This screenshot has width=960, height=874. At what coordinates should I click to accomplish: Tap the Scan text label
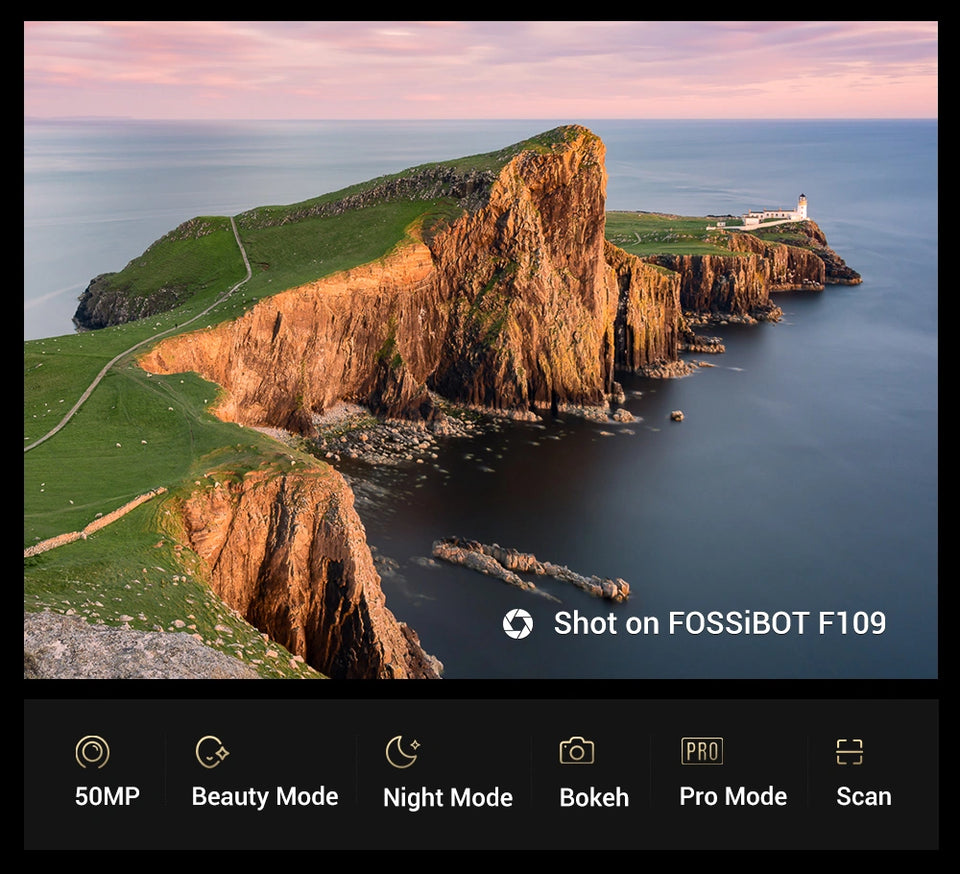coord(863,797)
